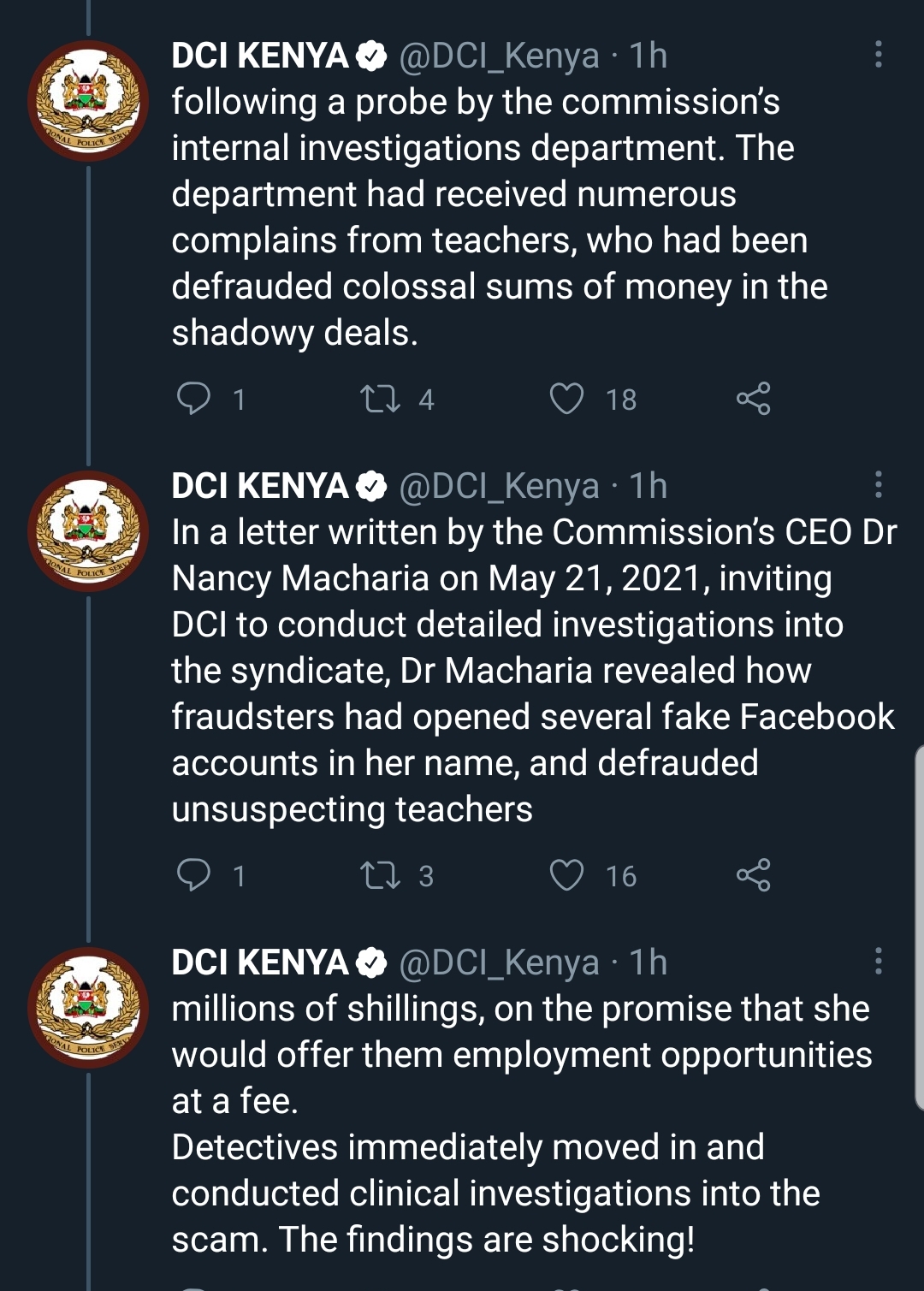The width and height of the screenshot is (924, 1291).
Task: Grab the scrollbar handle on right edge
Action: click(x=919, y=928)
